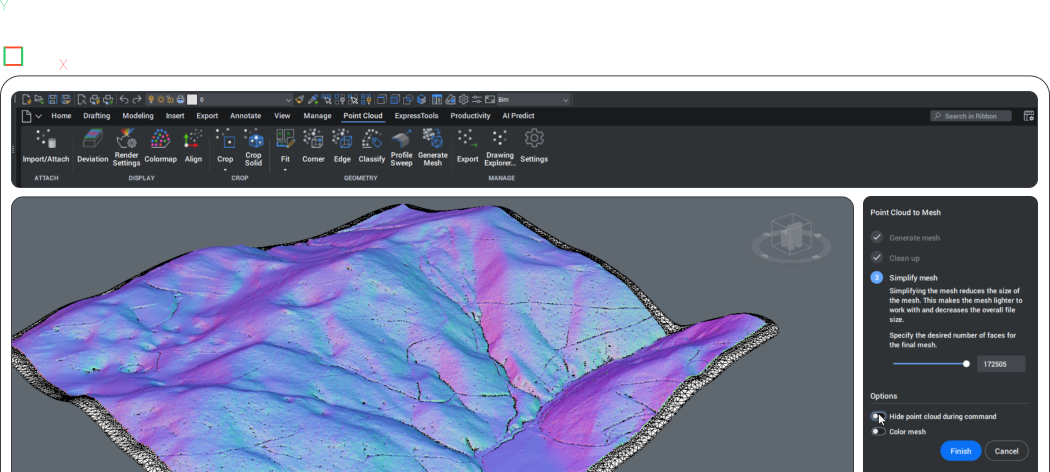
Task: Click the face count slider handle
Action: point(966,364)
